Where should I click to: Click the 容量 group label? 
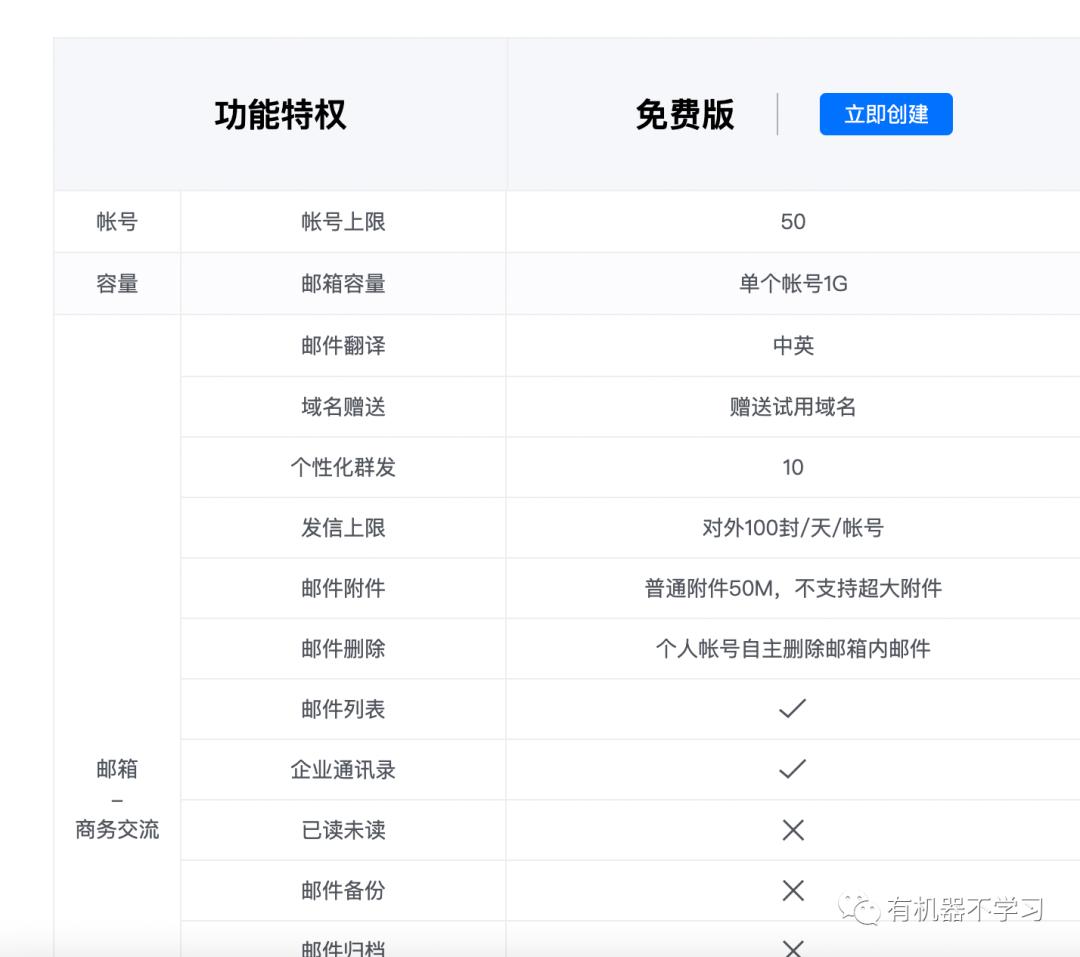(x=116, y=283)
